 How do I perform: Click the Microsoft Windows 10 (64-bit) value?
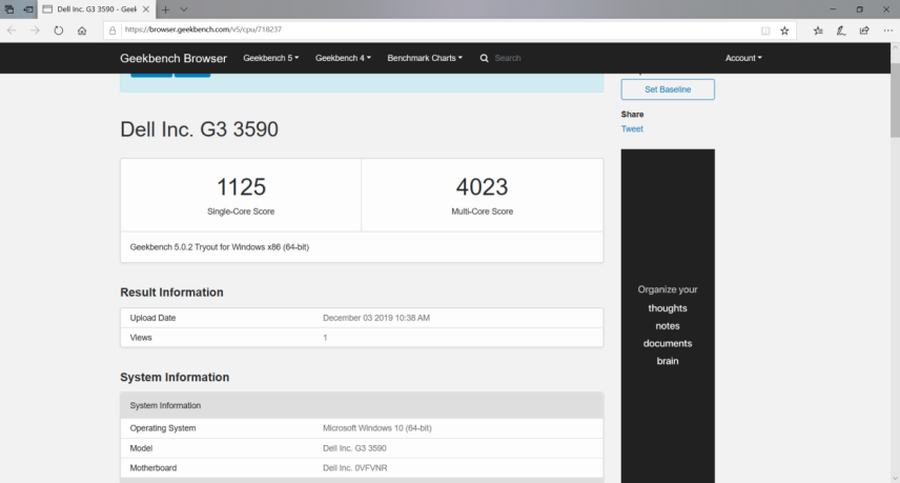pos(377,428)
